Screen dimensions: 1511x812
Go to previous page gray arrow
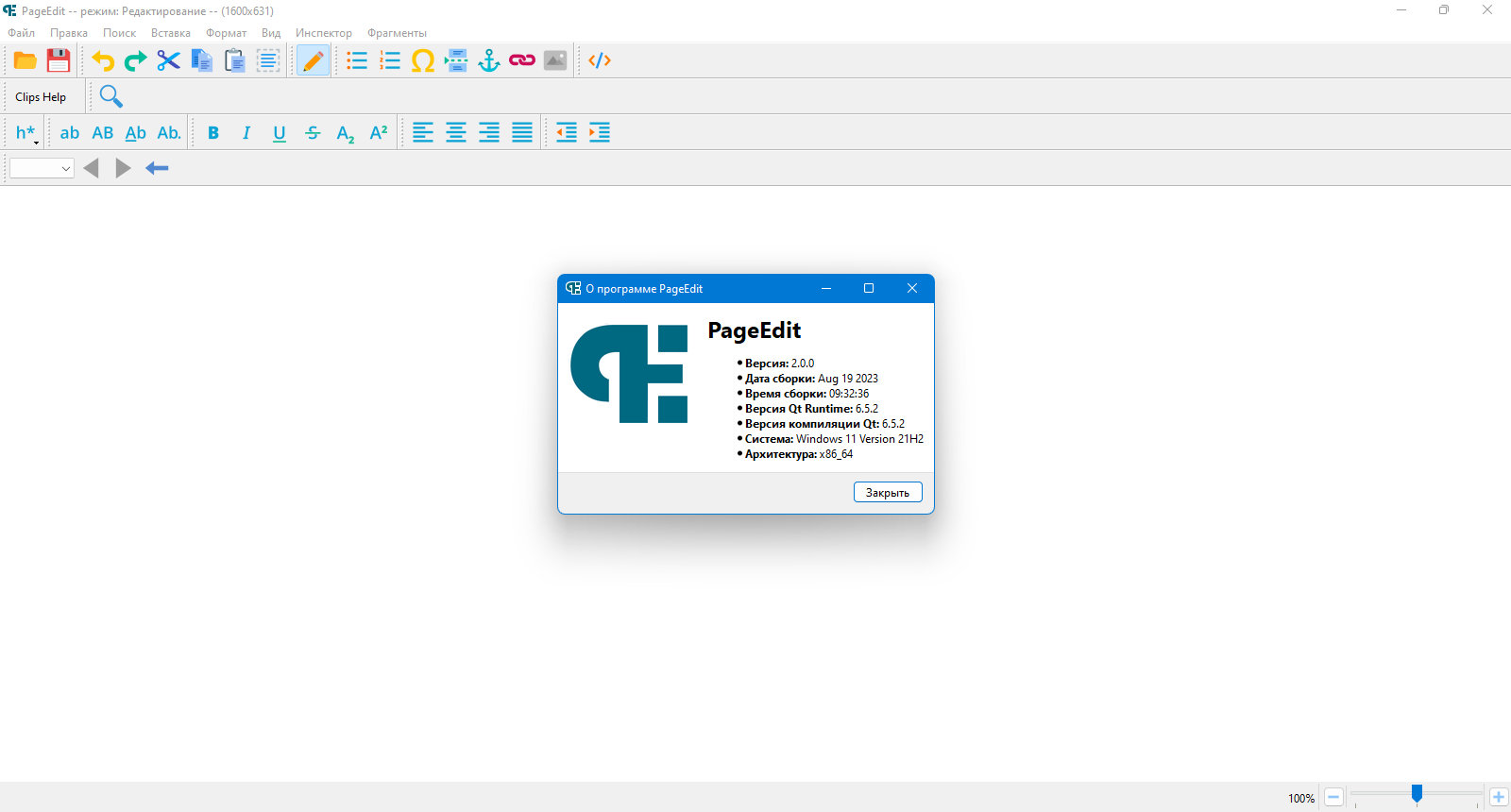click(x=92, y=168)
